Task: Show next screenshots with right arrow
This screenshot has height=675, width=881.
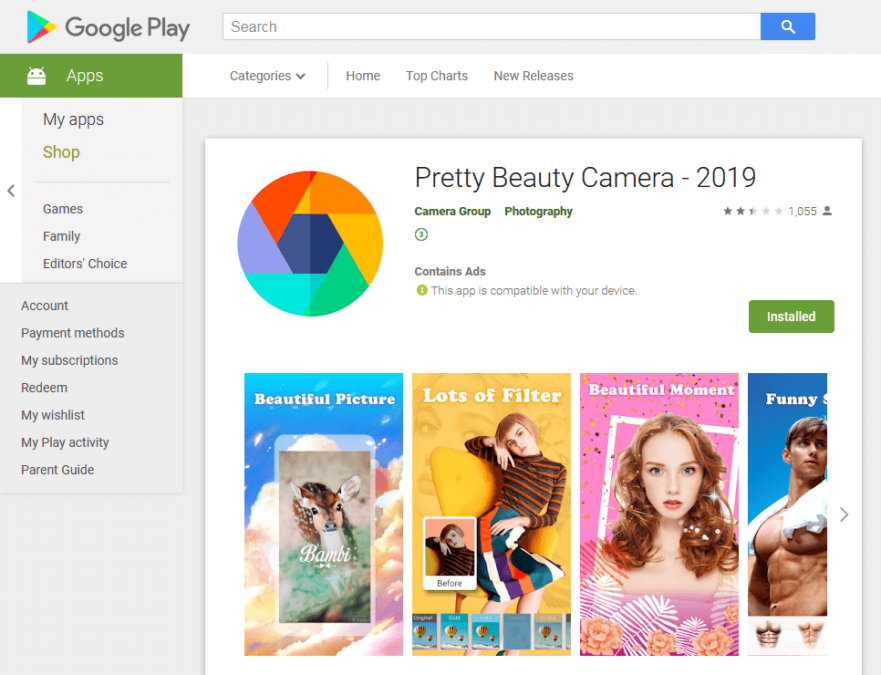Action: pos(844,514)
